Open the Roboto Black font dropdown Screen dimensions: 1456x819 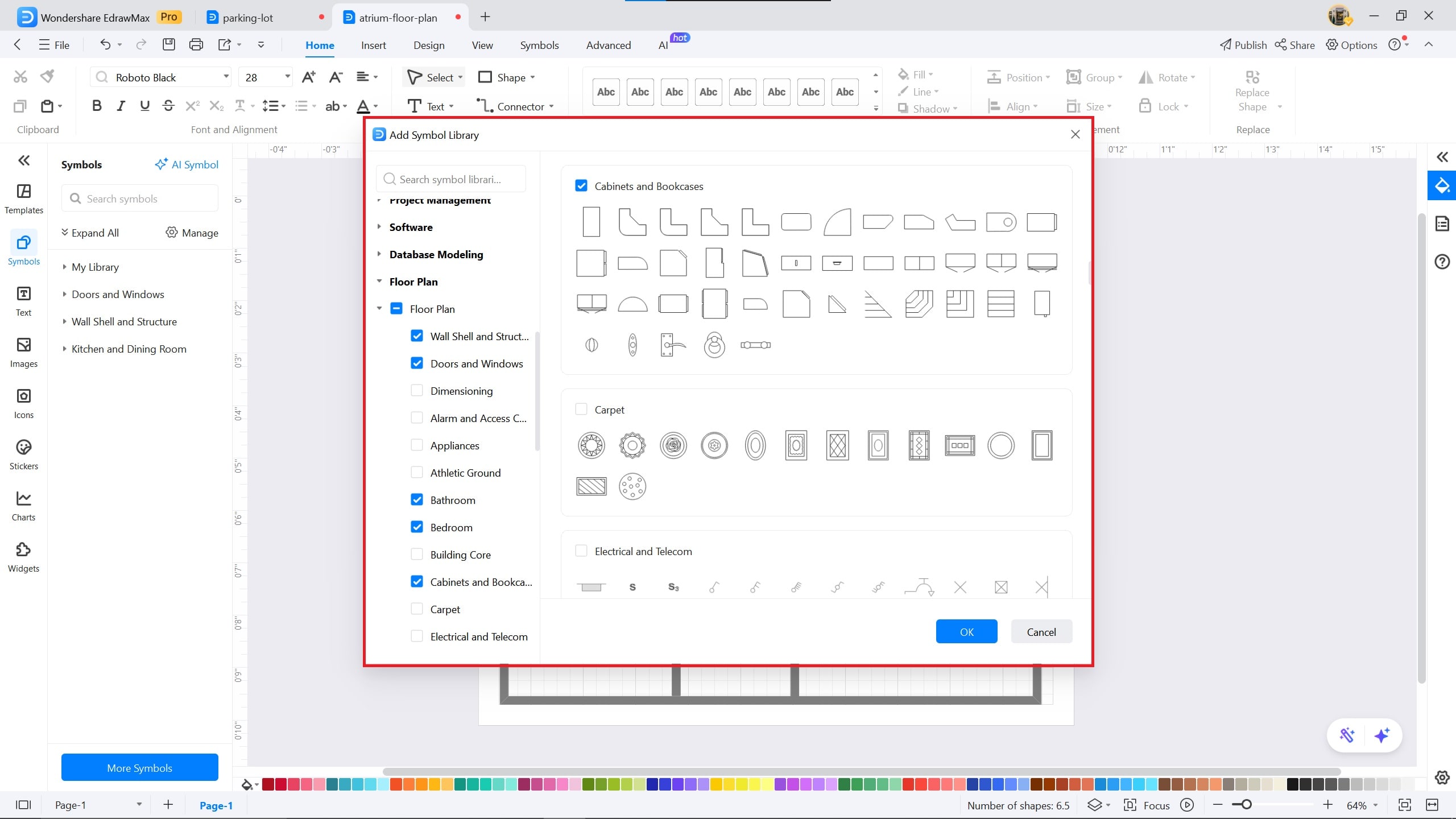click(x=226, y=77)
